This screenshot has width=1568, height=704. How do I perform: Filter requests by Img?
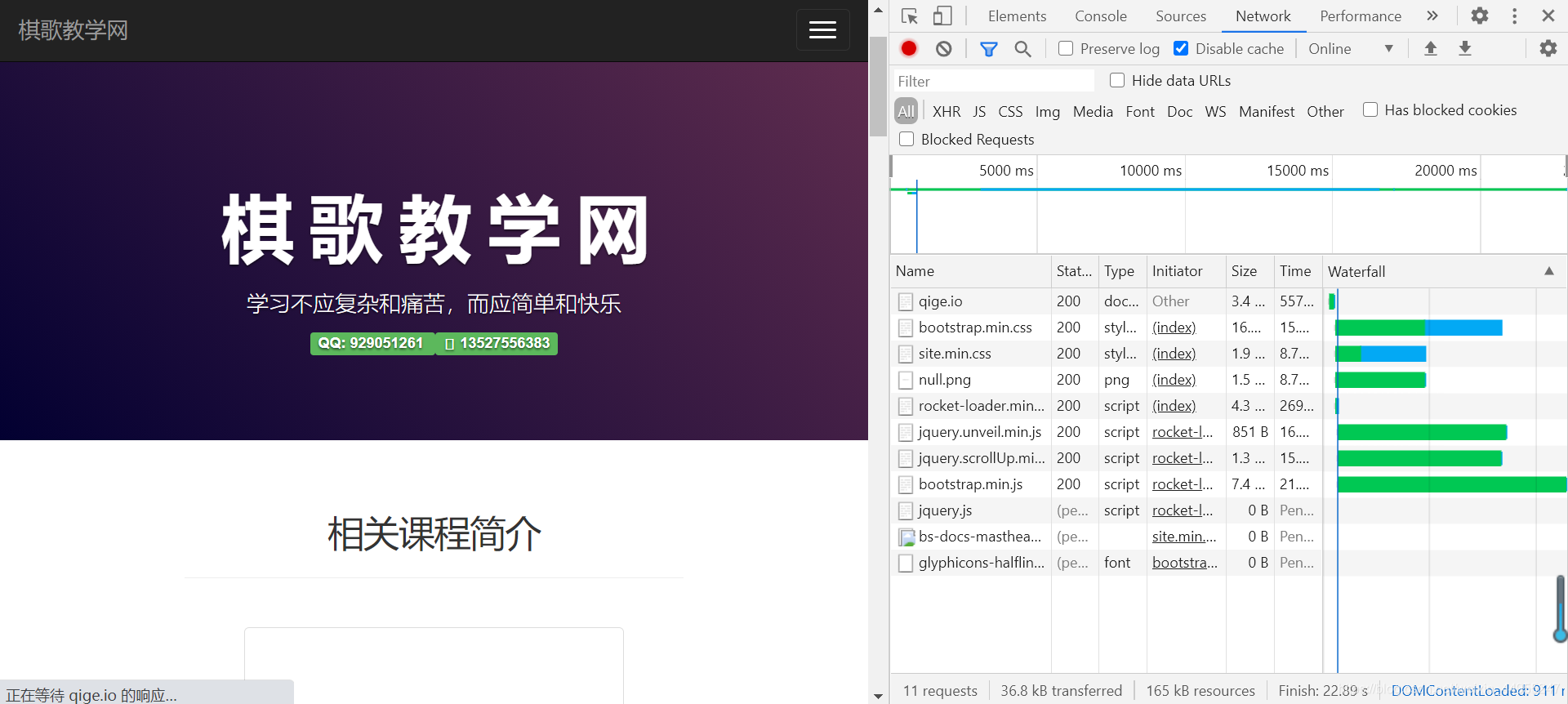[1048, 112]
